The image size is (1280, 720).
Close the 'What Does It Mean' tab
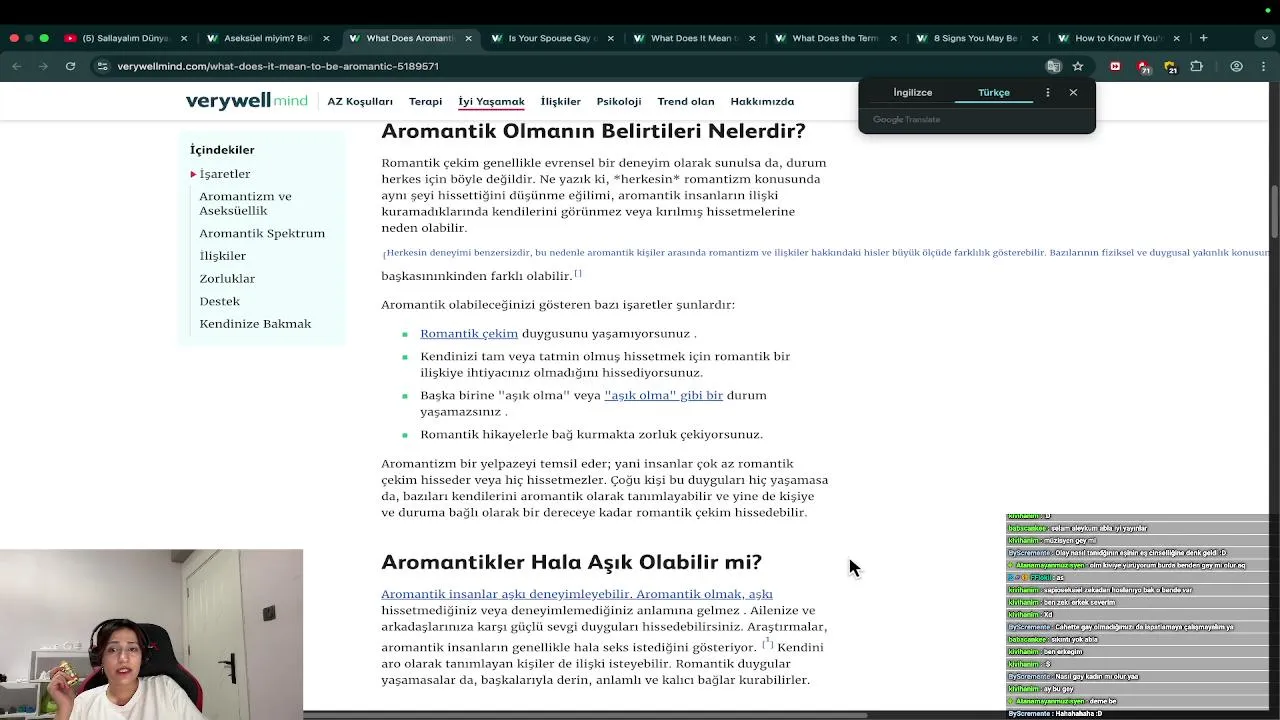point(752,38)
